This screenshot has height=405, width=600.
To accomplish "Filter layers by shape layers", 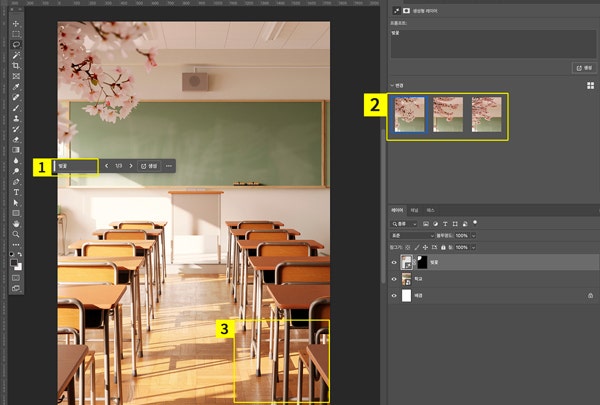I will [455, 224].
